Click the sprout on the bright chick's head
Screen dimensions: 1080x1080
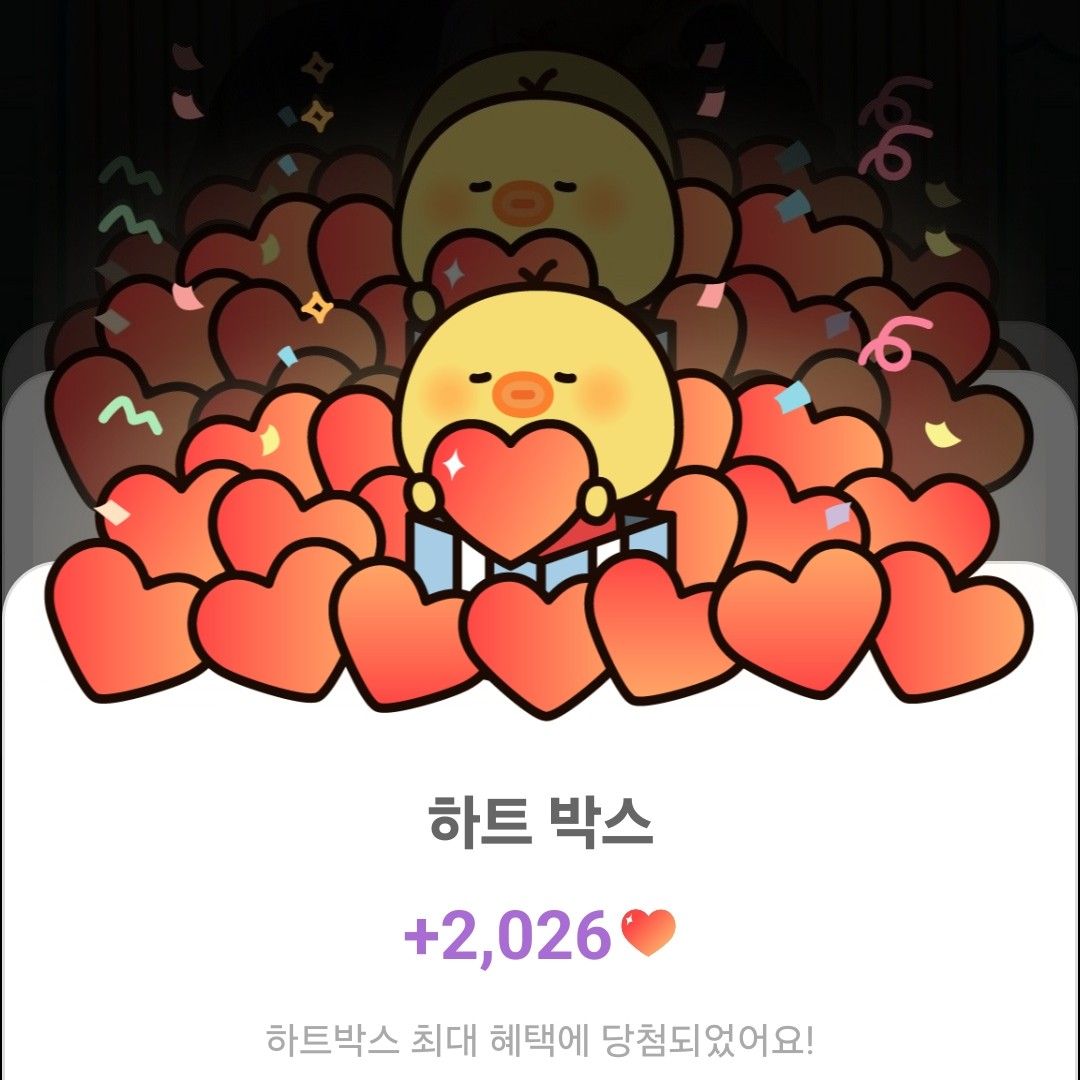click(x=537, y=275)
